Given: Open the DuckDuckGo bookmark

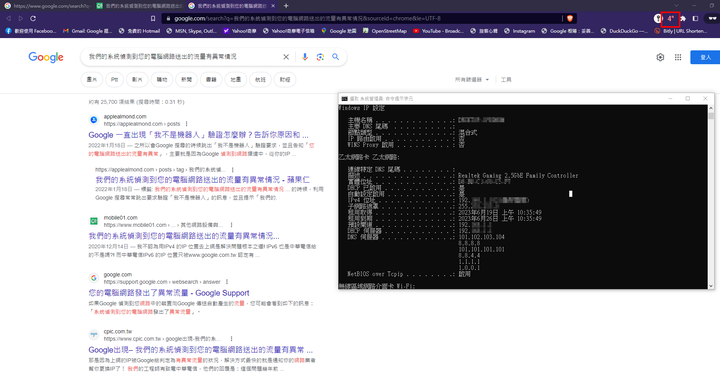Looking at the screenshot, I should click(x=625, y=31).
